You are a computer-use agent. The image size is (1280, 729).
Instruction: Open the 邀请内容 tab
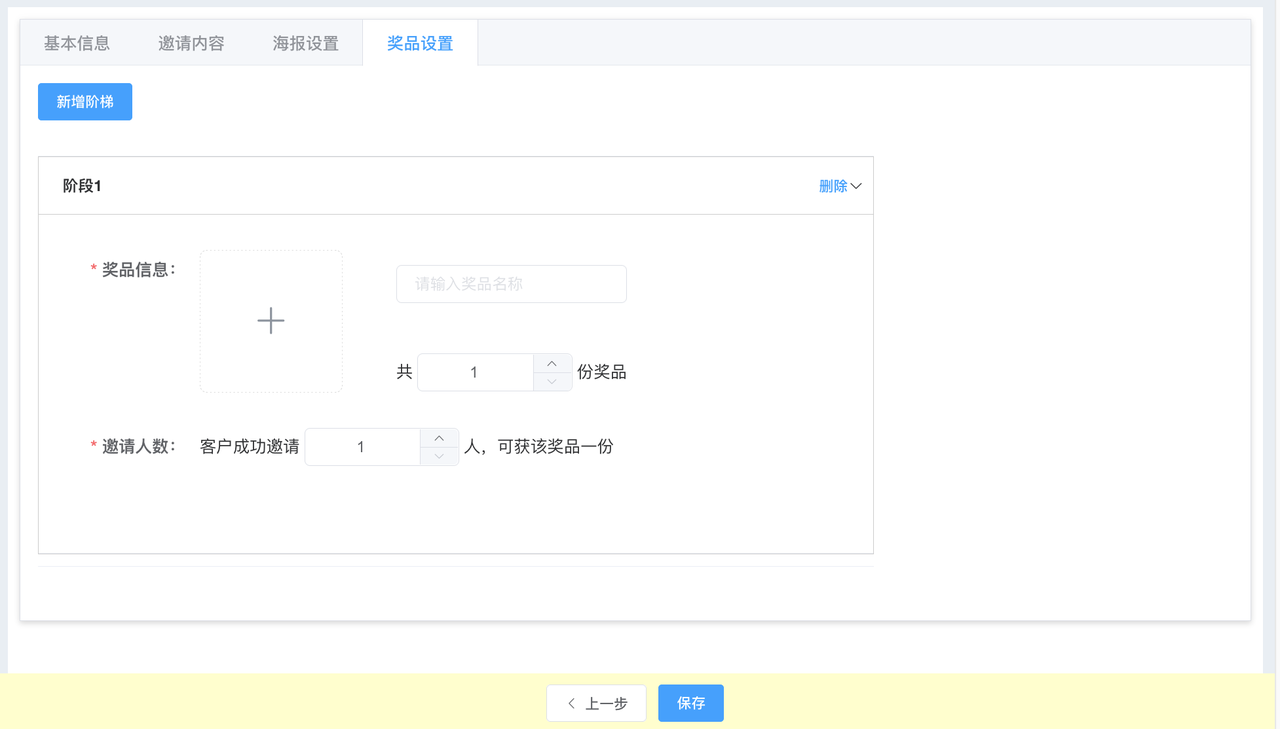click(191, 43)
